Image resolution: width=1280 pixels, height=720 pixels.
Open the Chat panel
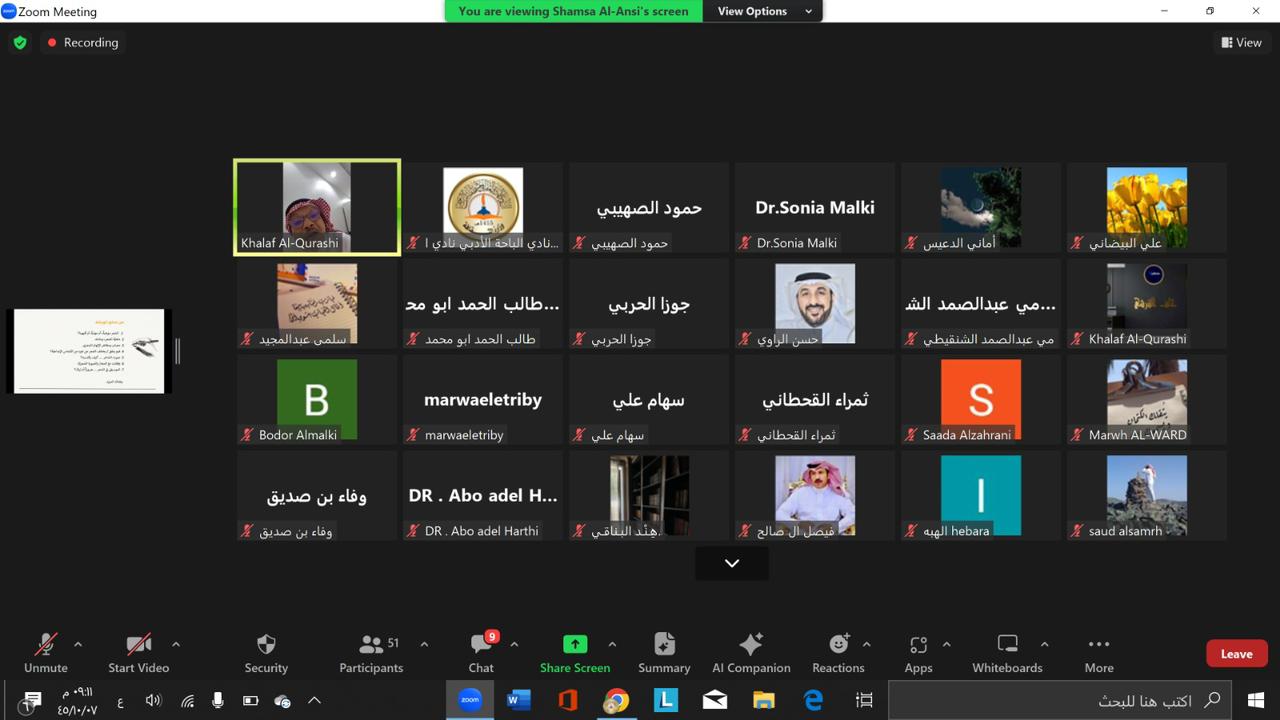click(481, 652)
